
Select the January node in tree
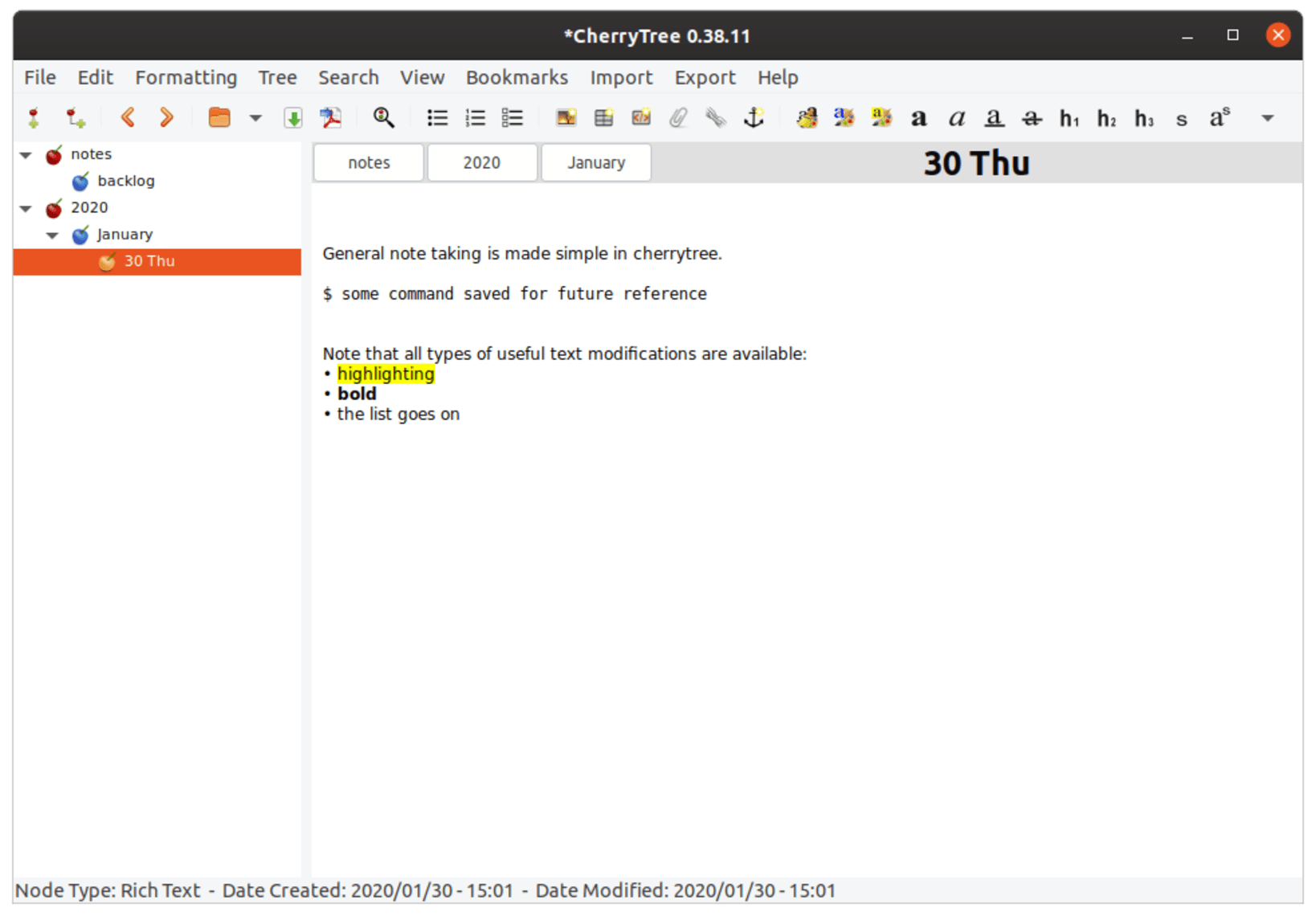(125, 234)
